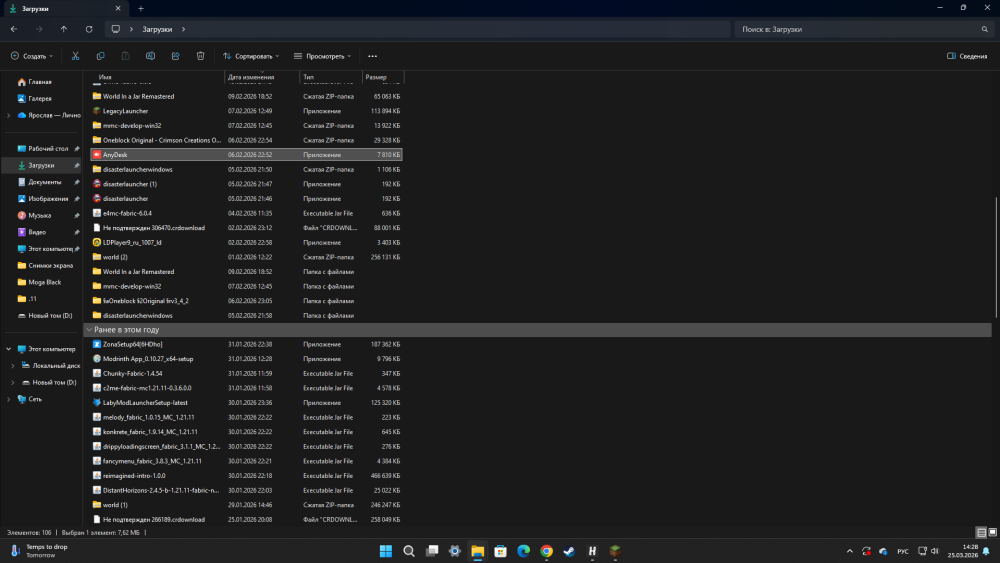Open Музыка quick access folder
Image resolution: width=1000 pixels, height=563 pixels.
(40, 216)
